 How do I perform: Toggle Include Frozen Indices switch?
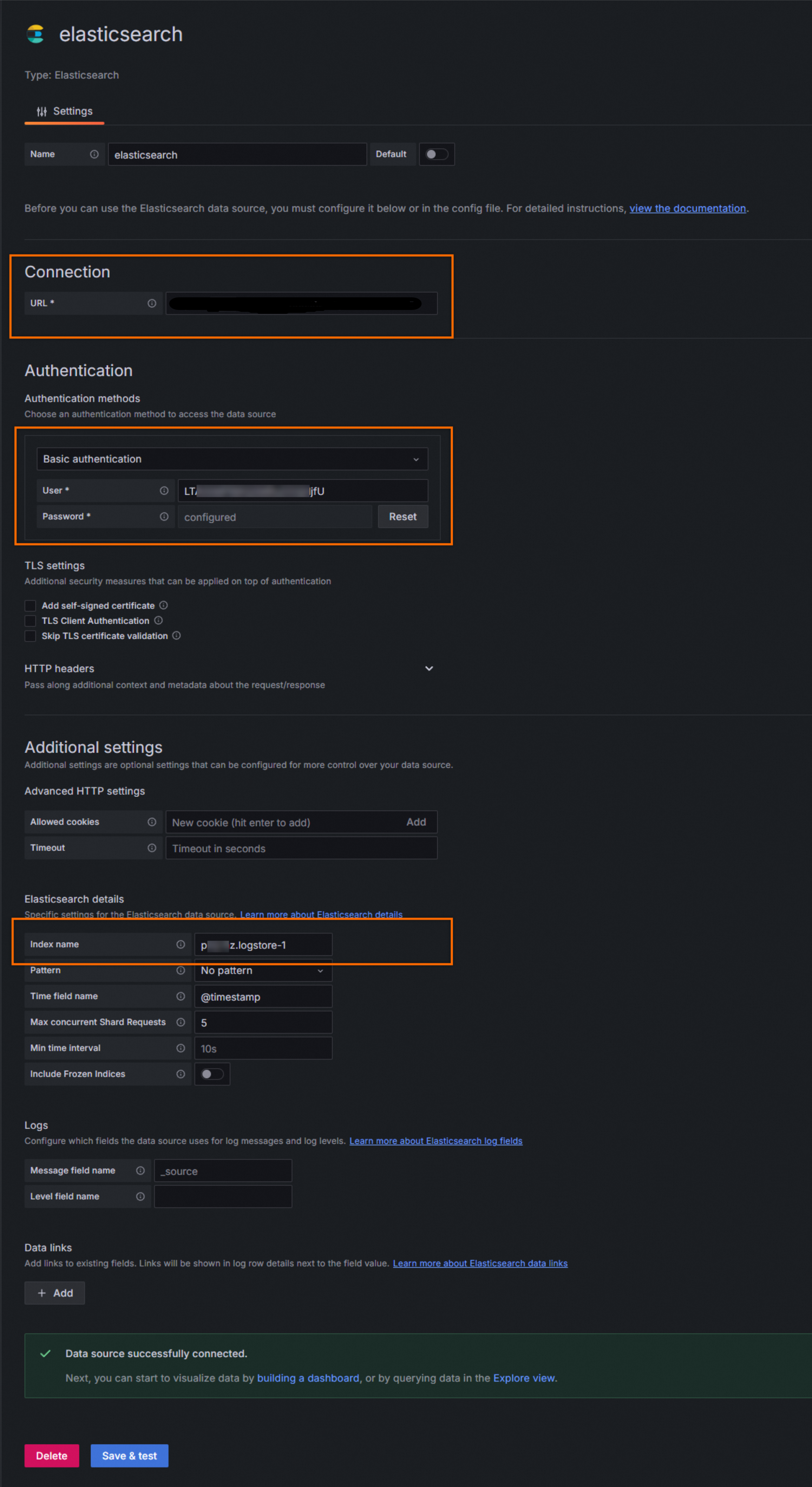tap(212, 1074)
